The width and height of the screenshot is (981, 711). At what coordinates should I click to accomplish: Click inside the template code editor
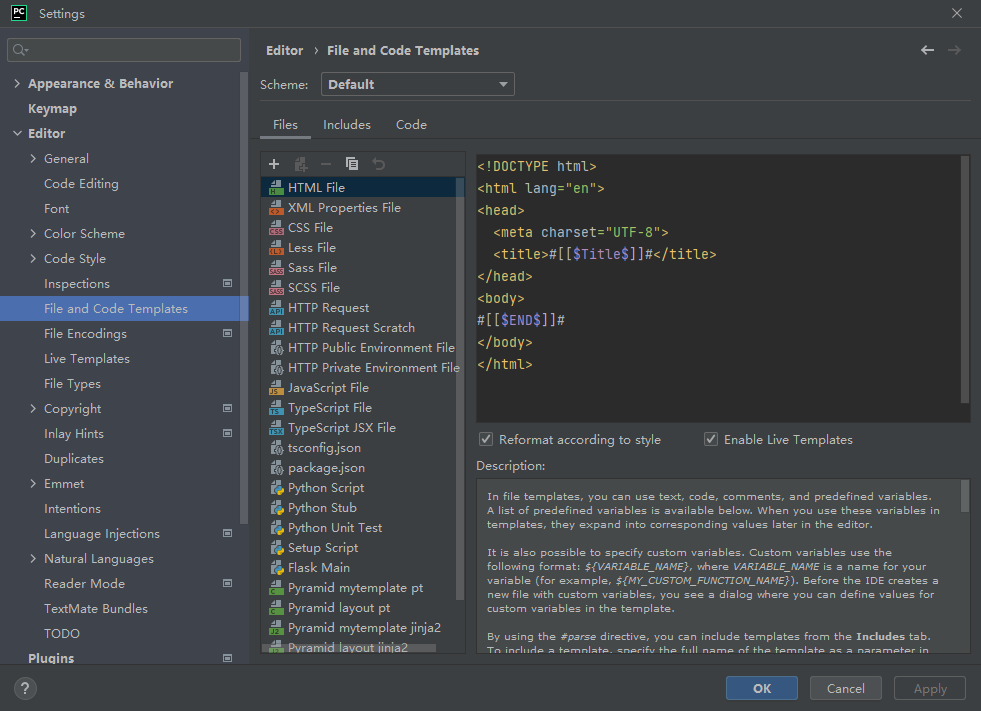[x=718, y=288]
